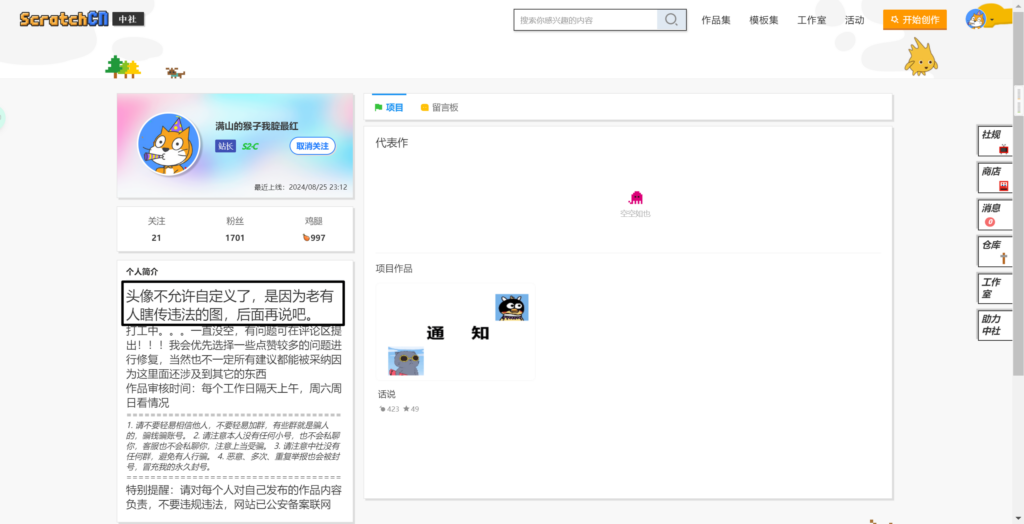This screenshot has width=1024, height=524.
Task: Open the 商店 shop sidebar button
Action: coord(993,178)
